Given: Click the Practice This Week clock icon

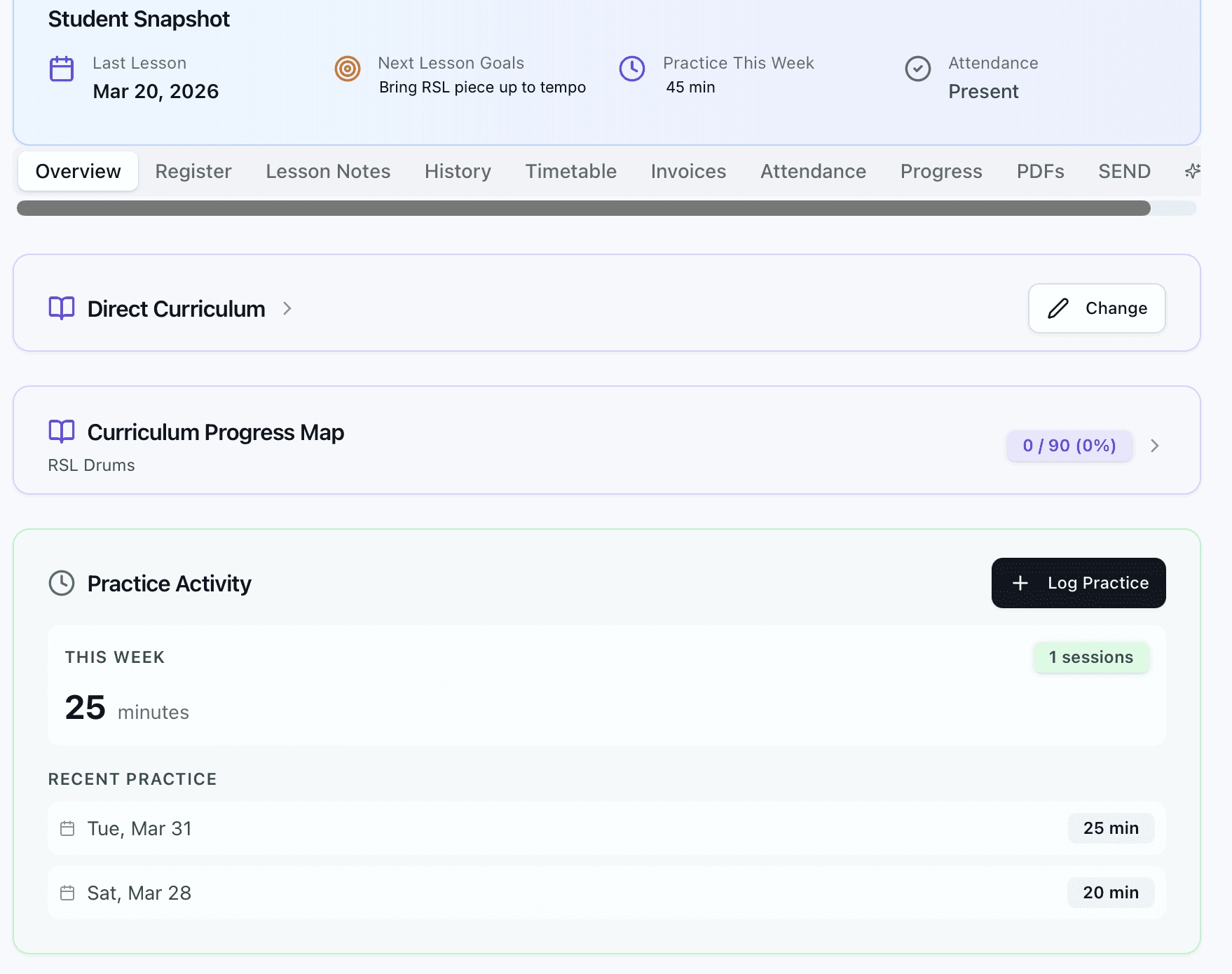Looking at the screenshot, I should point(632,69).
